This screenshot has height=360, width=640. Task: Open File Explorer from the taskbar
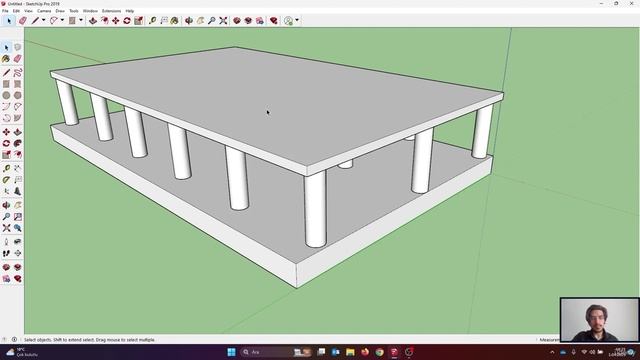click(350, 352)
